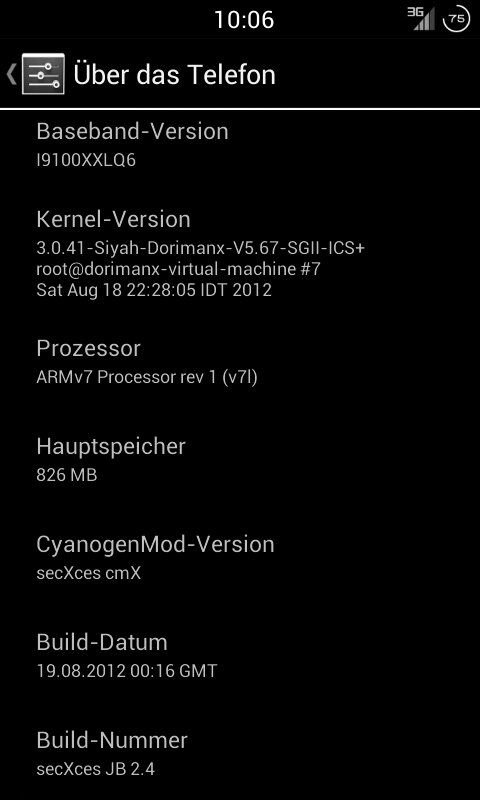Tap the 3G signal strength indicator
The image size is (480, 800).
[x=421, y=19]
